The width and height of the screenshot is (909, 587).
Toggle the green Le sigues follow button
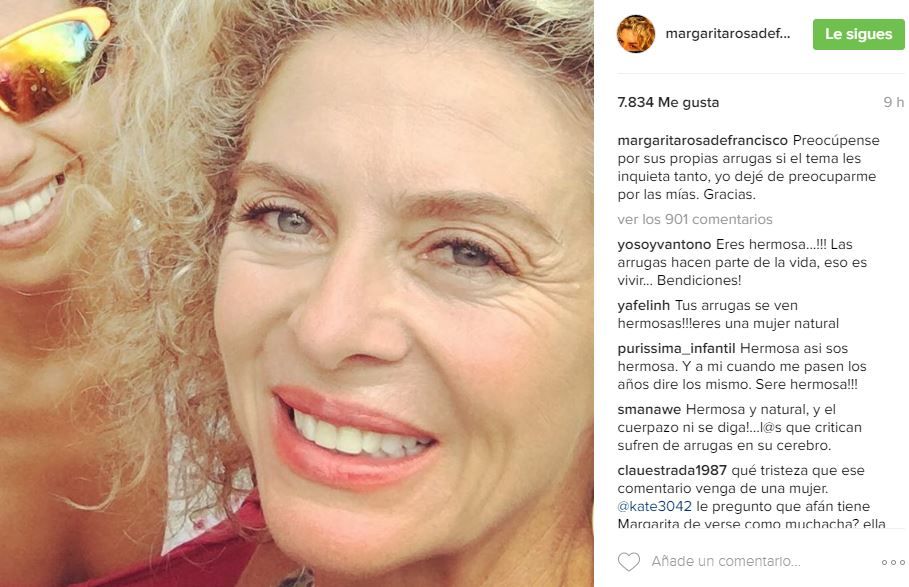(x=858, y=34)
